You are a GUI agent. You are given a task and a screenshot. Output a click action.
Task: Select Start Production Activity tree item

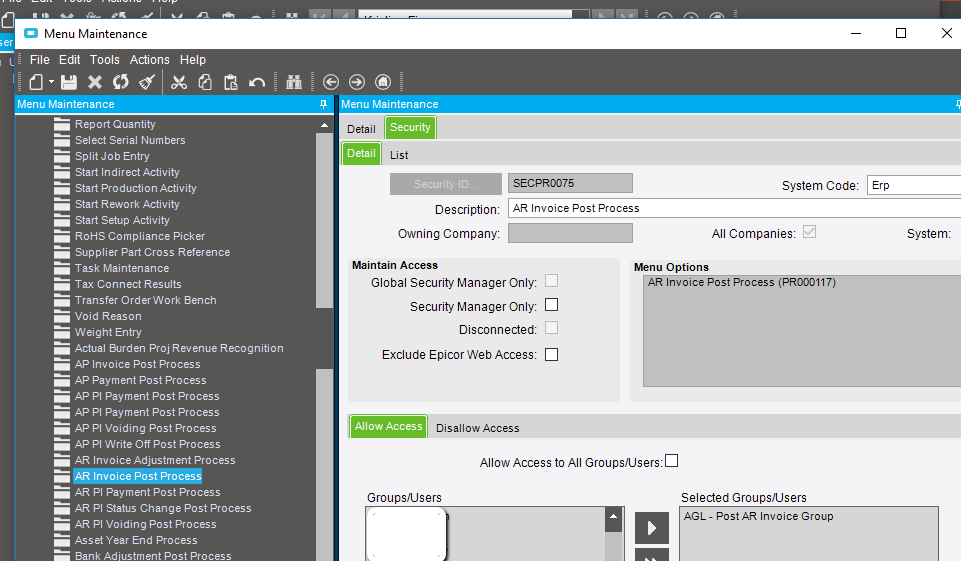pyautogui.click(x=135, y=188)
